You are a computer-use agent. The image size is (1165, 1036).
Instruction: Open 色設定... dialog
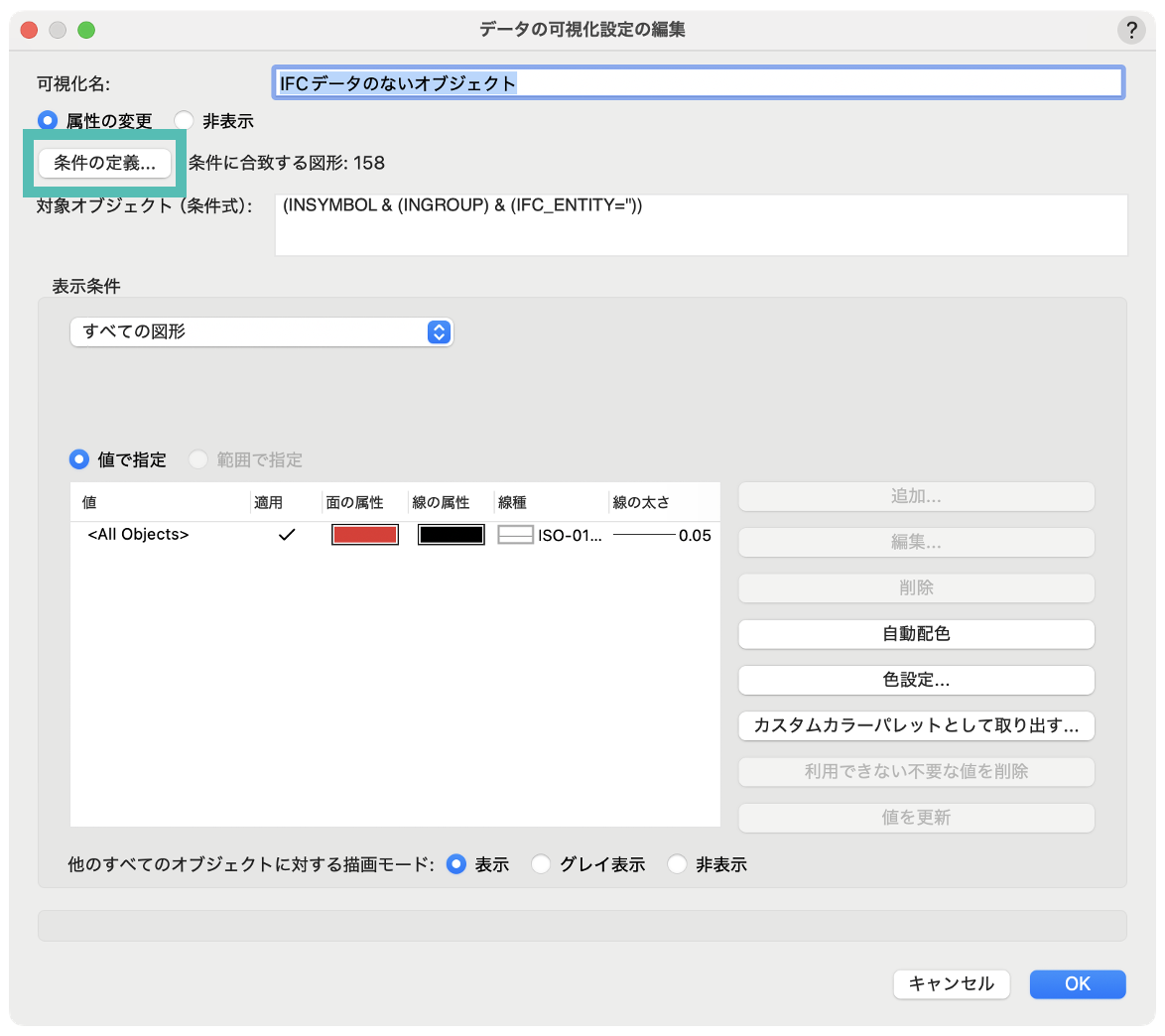[916, 680]
